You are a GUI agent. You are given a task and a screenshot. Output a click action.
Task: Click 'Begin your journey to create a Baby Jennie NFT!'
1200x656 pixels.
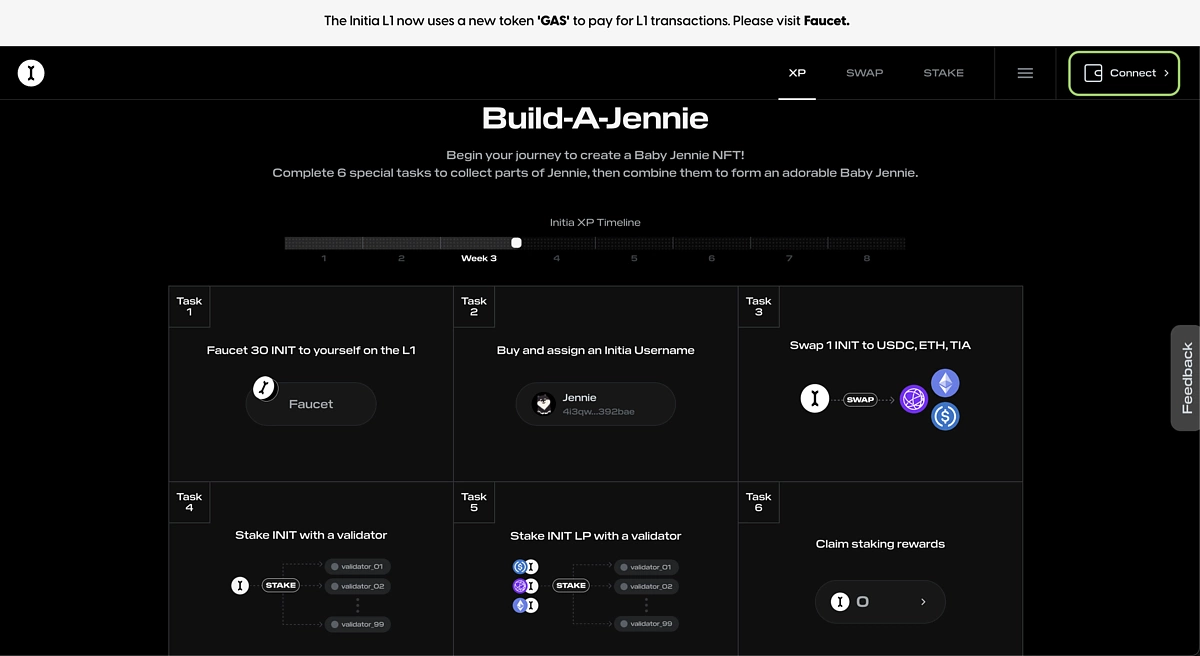pos(595,155)
